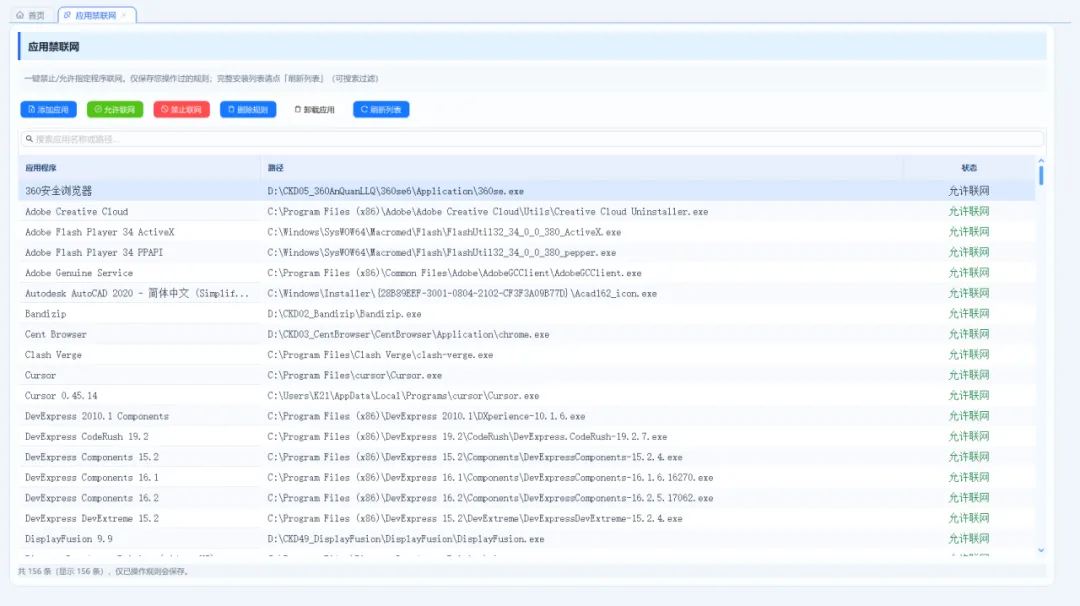Select DevExpress Components 15.2

click(92, 457)
